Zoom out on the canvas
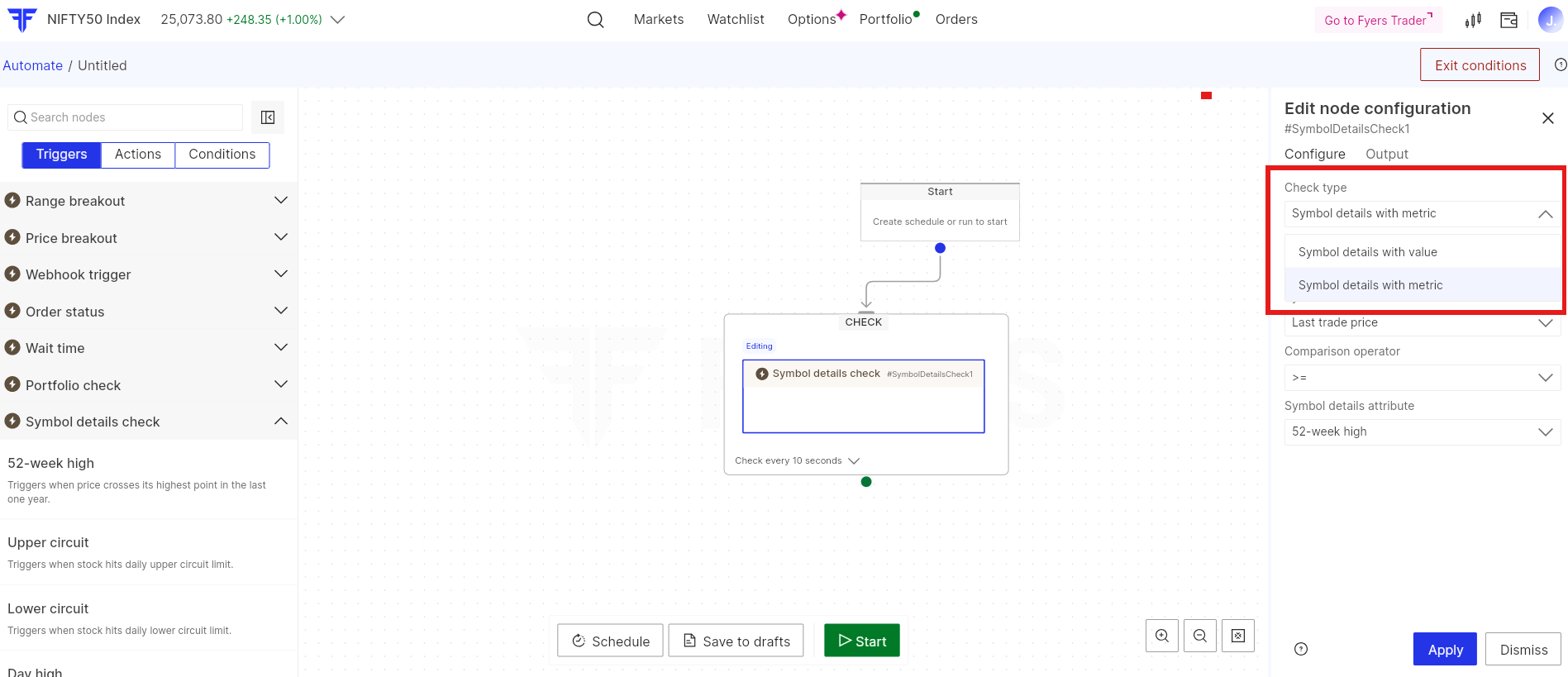This screenshot has height=677, width=1568. pyautogui.click(x=1200, y=636)
